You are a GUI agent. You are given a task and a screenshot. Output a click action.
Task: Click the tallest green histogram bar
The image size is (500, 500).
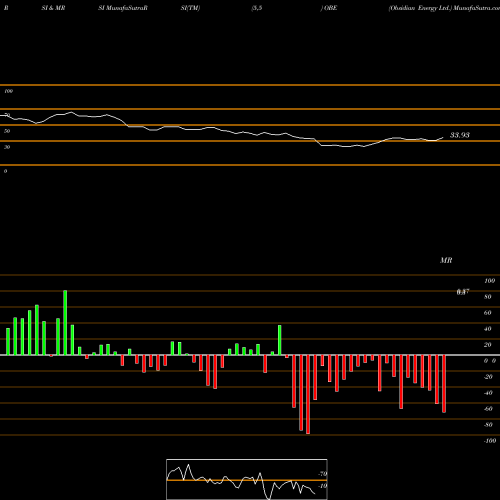[65, 323]
